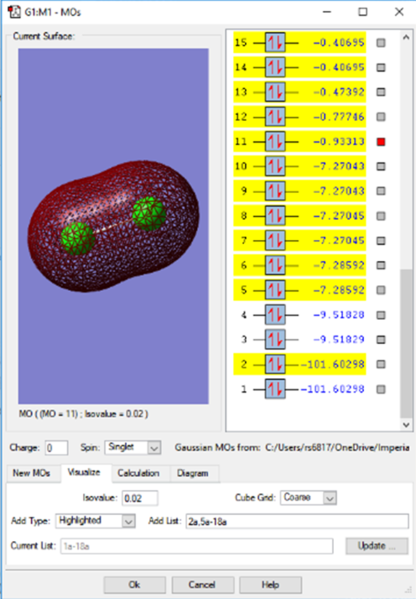Click the Isovalue input field
Viewport: 416px width, 599px height.
[140, 498]
